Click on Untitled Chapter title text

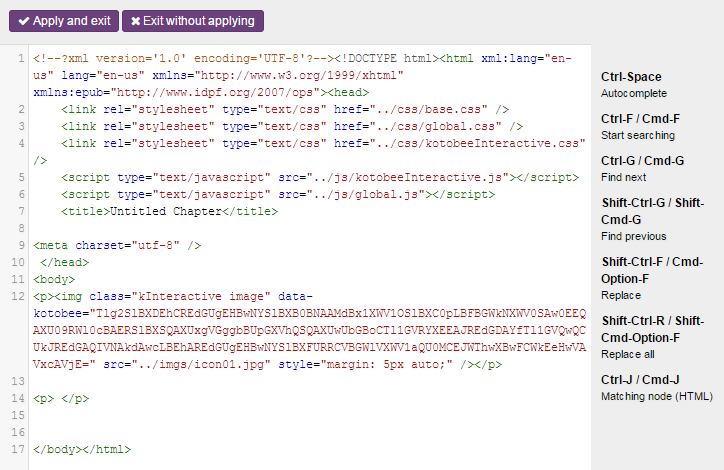click(x=166, y=211)
